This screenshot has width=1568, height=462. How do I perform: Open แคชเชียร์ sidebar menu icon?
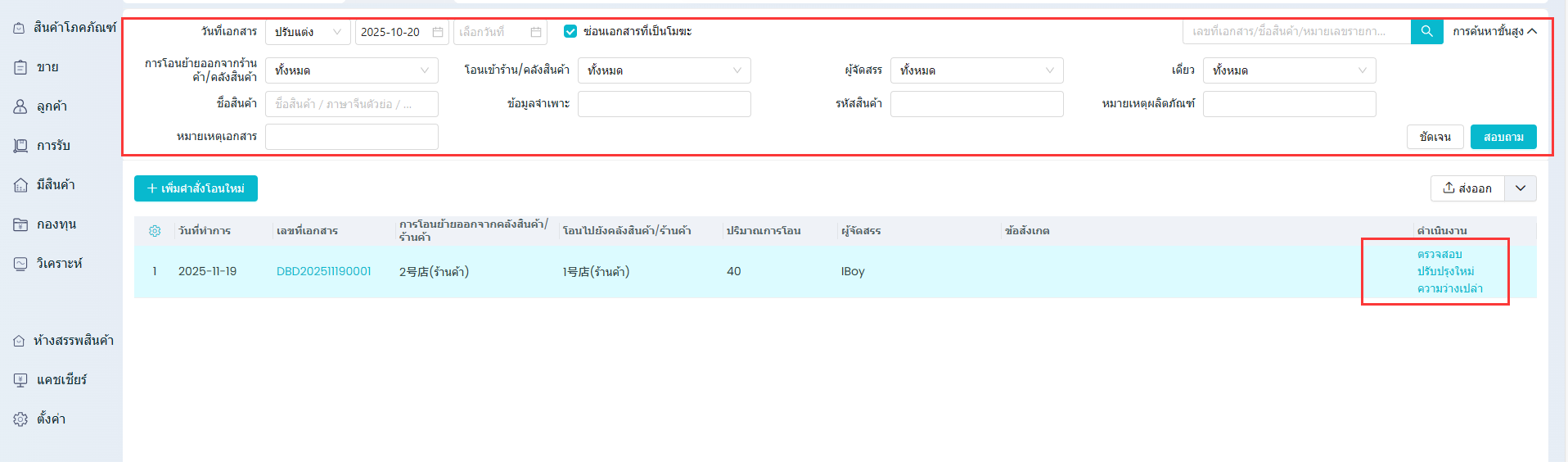(20, 380)
